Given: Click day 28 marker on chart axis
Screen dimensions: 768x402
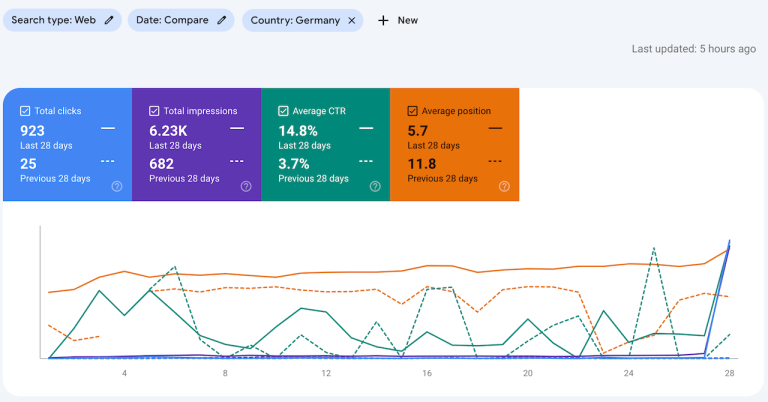Looking at the screenshot, I should click(x=728, y=373).
